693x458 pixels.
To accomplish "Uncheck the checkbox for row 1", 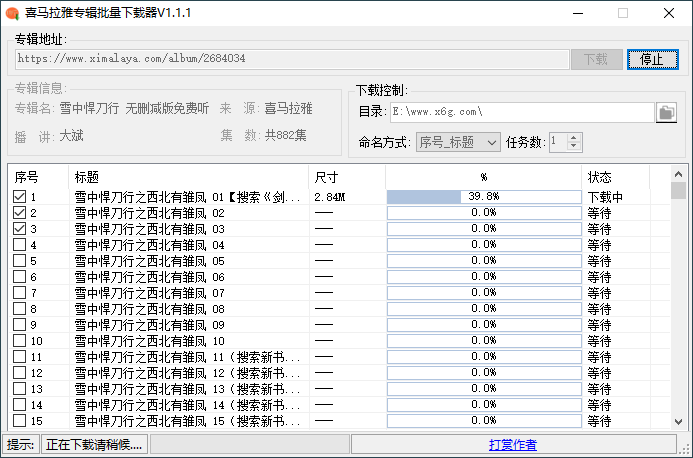I will click(20, 197).
